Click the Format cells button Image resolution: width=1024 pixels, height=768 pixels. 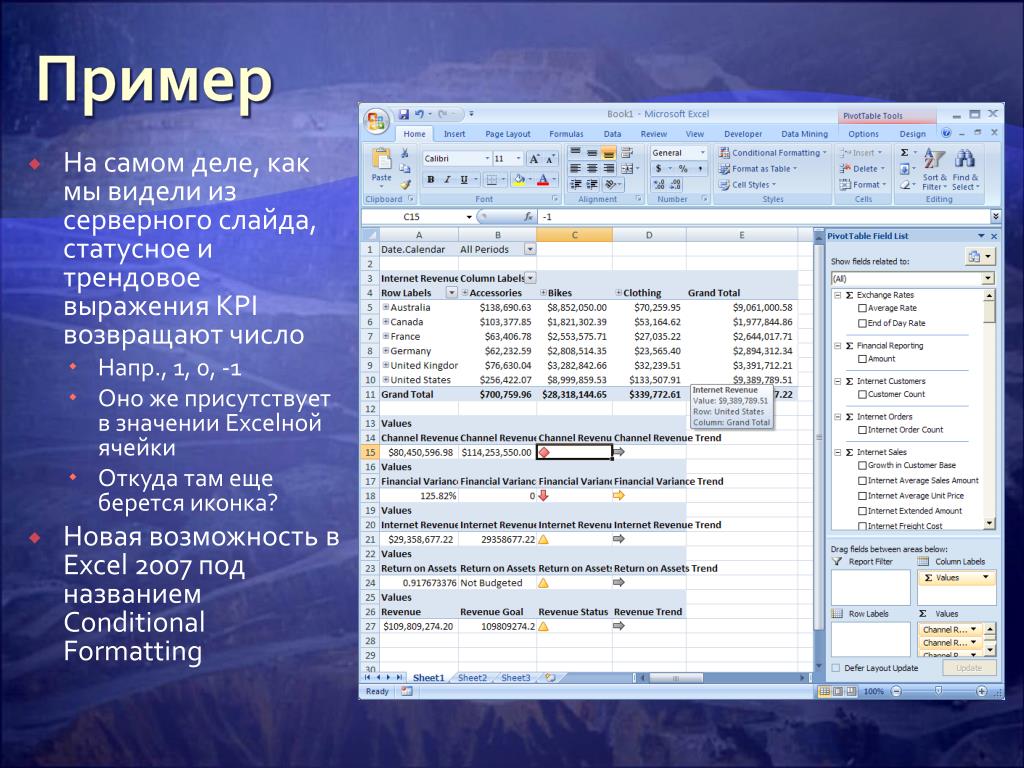[x=862, y=185]
